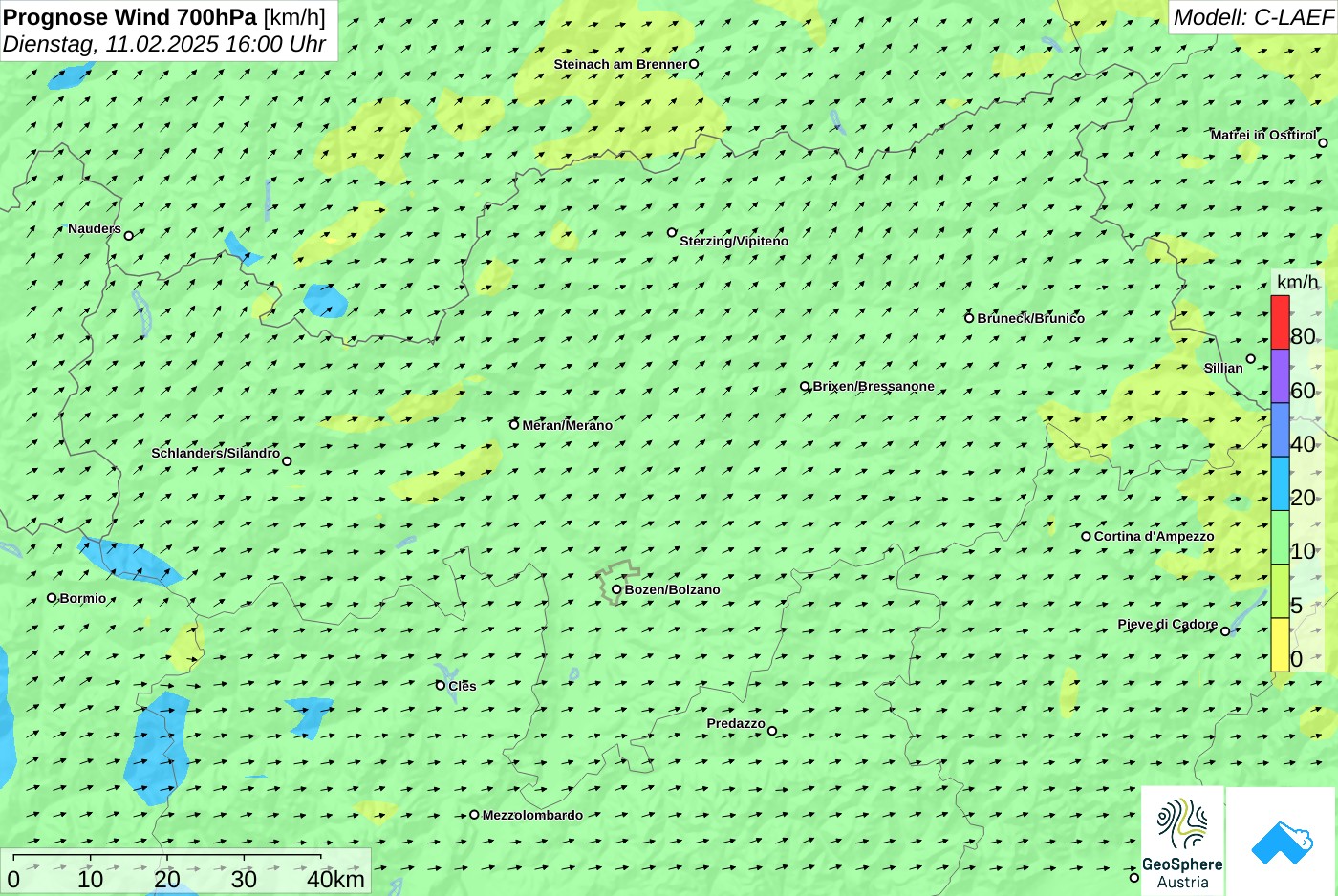Click the 'Pieve di Cadore' label
The image size is (1338, 896).
[x=1168, y=624]
